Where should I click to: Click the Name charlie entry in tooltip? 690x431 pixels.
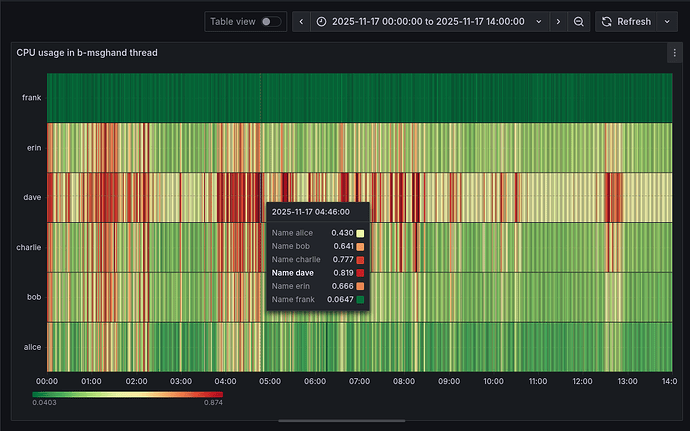click(296, 259)
